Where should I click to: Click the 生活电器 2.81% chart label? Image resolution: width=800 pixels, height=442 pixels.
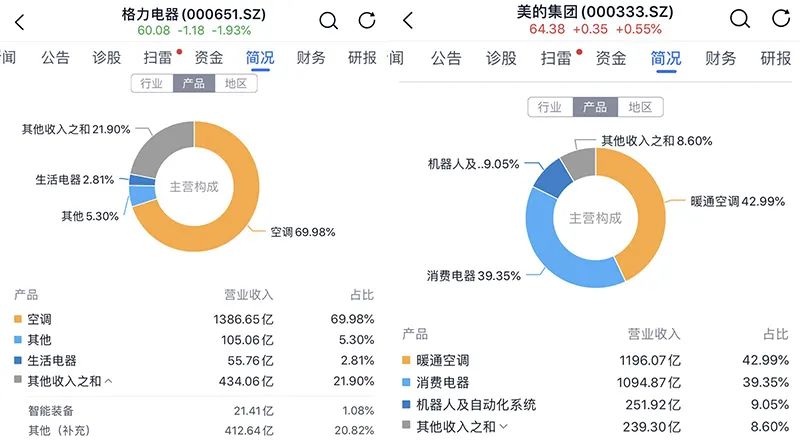[75, 180]
